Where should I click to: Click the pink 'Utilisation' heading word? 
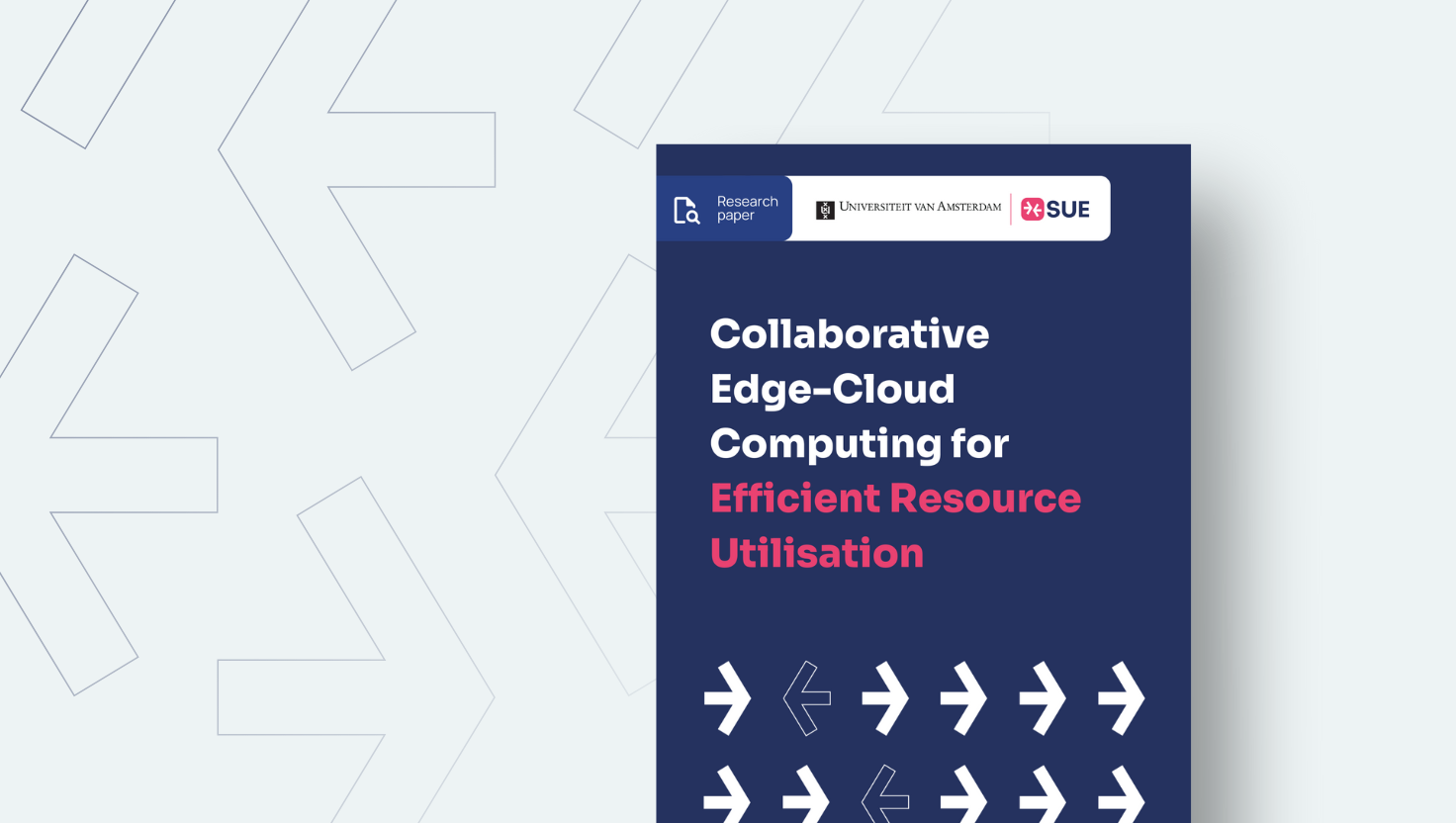coord(817,553)
